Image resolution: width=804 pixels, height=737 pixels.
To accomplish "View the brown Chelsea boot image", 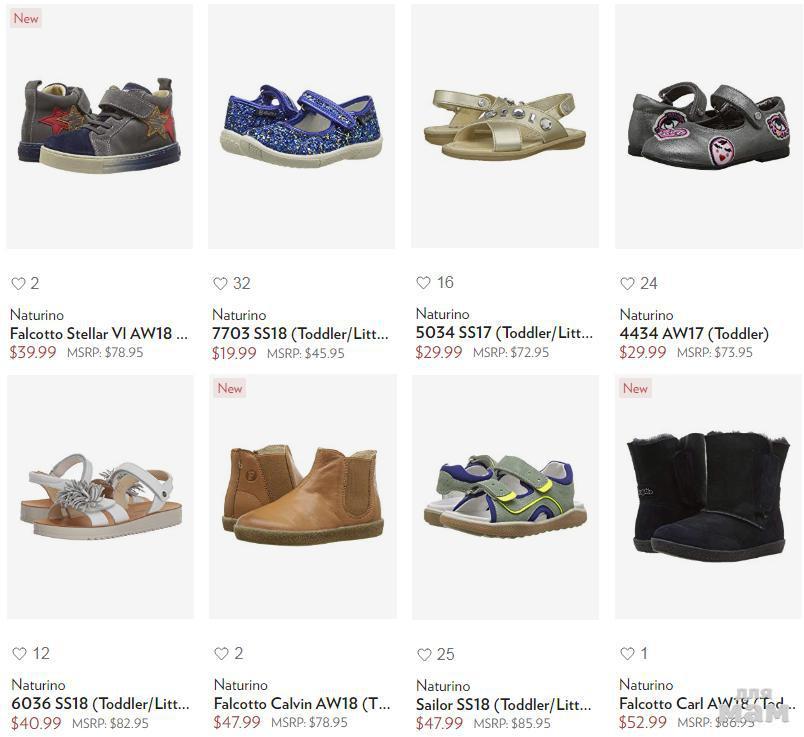I will (303, 496).
